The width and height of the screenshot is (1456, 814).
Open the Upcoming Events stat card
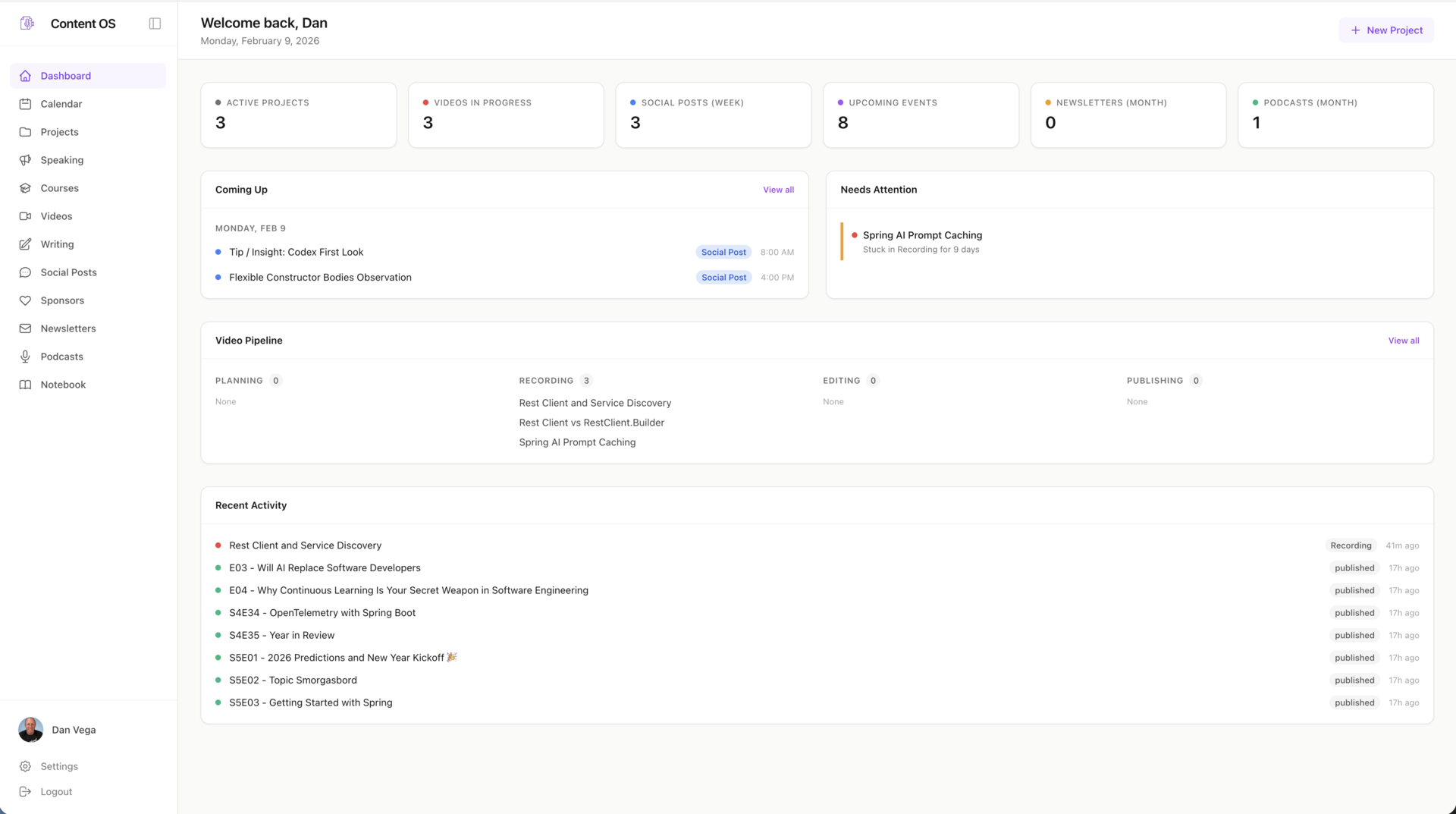click(x=921, y=115)
